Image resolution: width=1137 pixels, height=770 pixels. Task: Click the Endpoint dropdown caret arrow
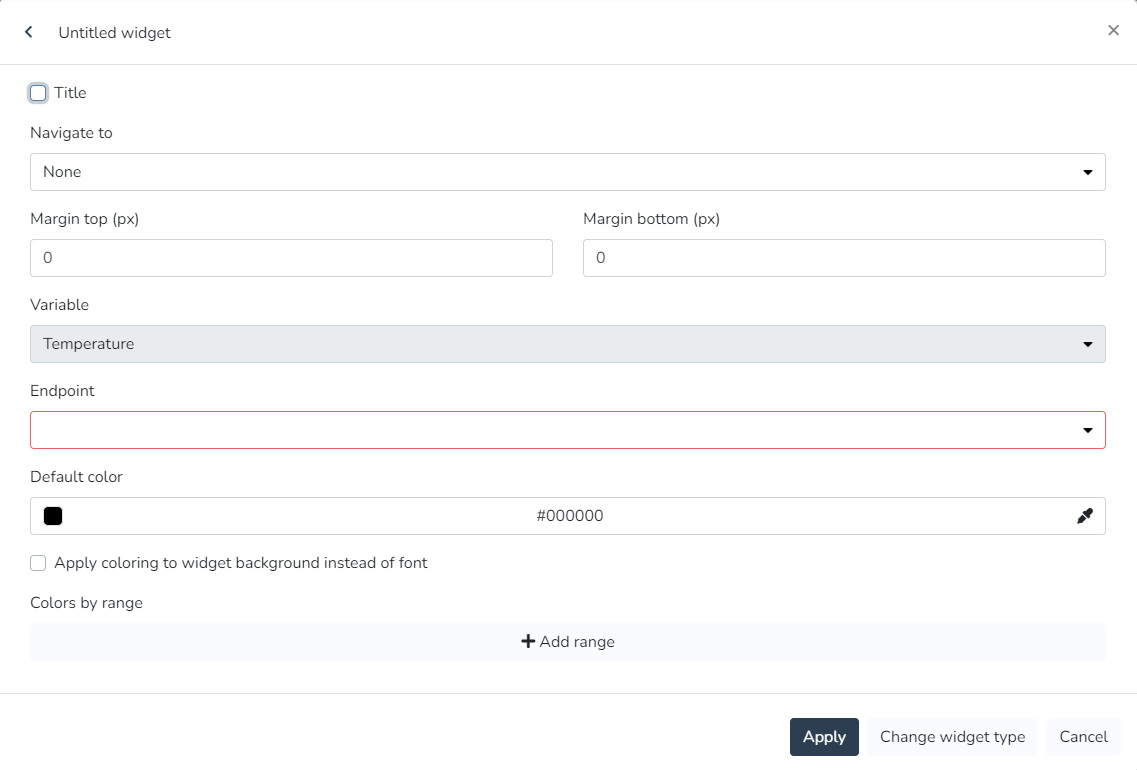point(1088,430)
